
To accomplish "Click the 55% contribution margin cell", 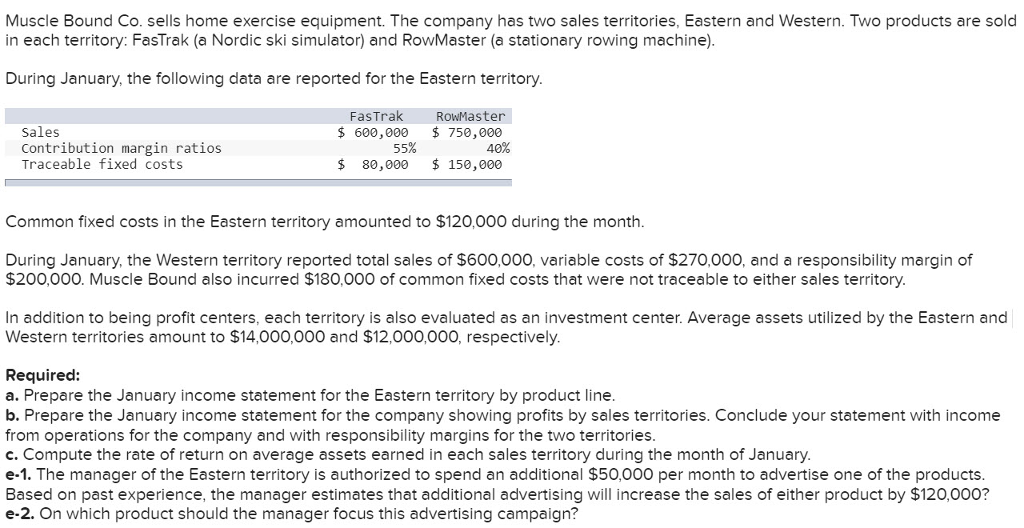I will 404,148.
